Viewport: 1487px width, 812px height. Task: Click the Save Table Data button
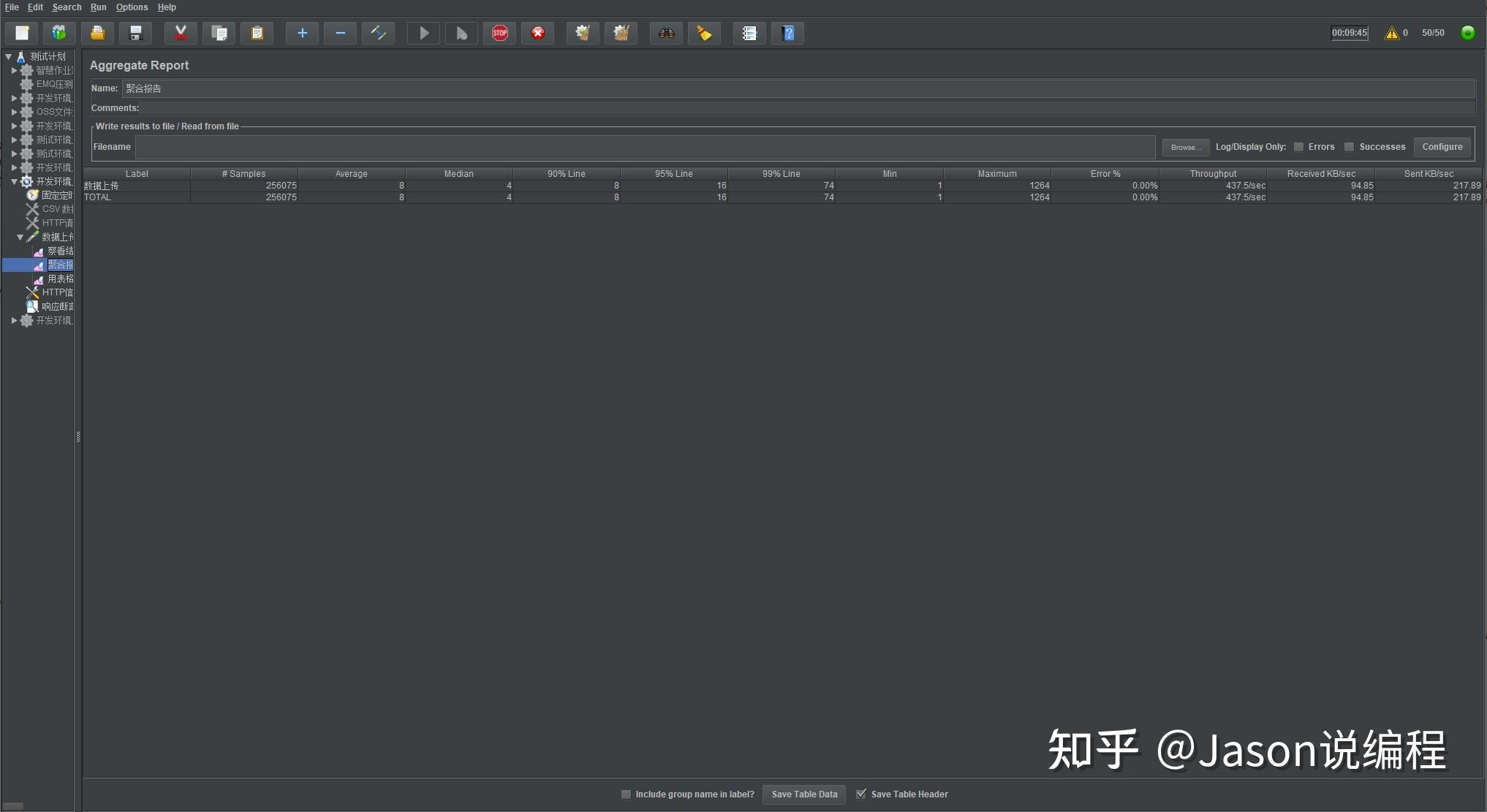804,794
